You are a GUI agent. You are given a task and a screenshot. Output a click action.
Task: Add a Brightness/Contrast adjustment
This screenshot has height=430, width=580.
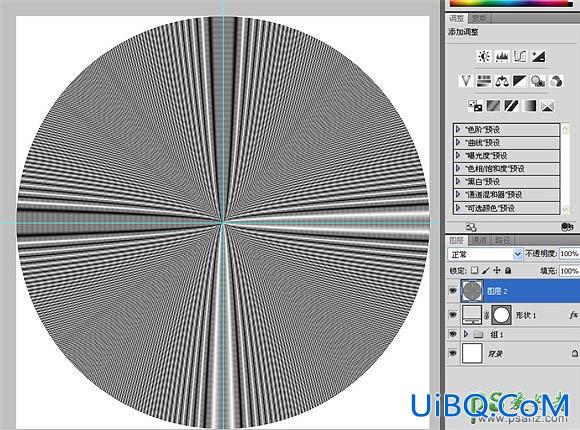pos(483,56)
